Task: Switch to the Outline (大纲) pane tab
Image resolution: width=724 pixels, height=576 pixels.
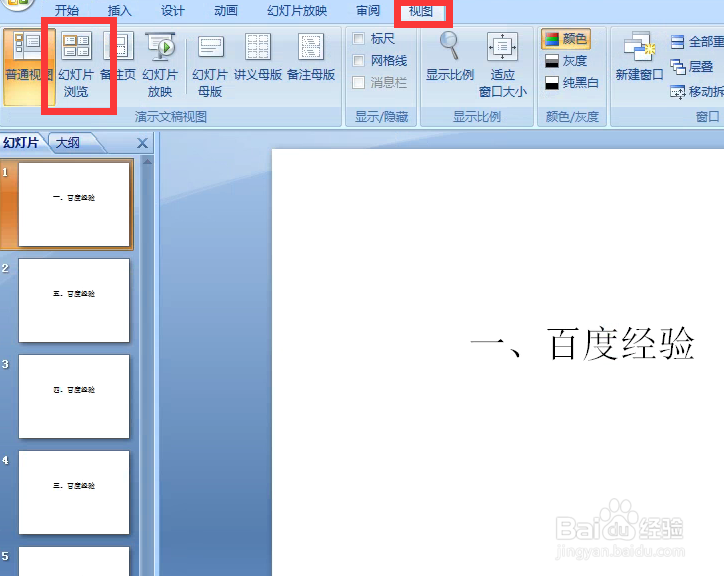Action: pos(68,143)
